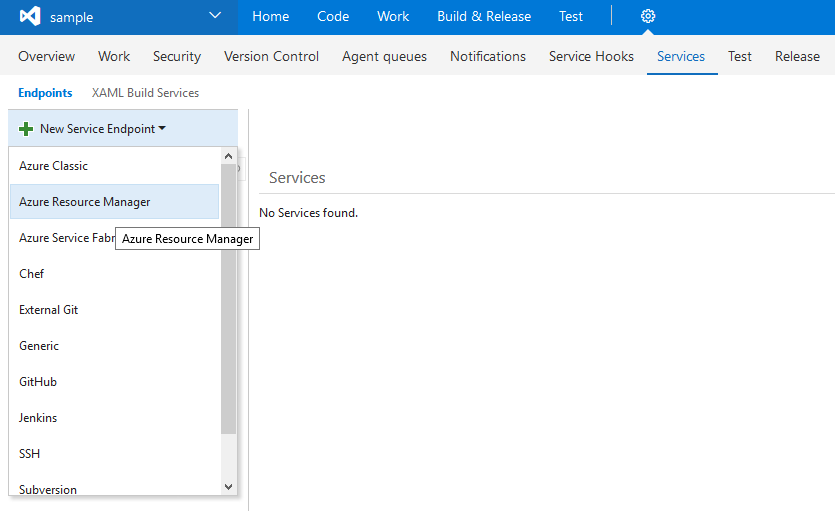Open the Service Hooks tab

[x=591, y=56]
